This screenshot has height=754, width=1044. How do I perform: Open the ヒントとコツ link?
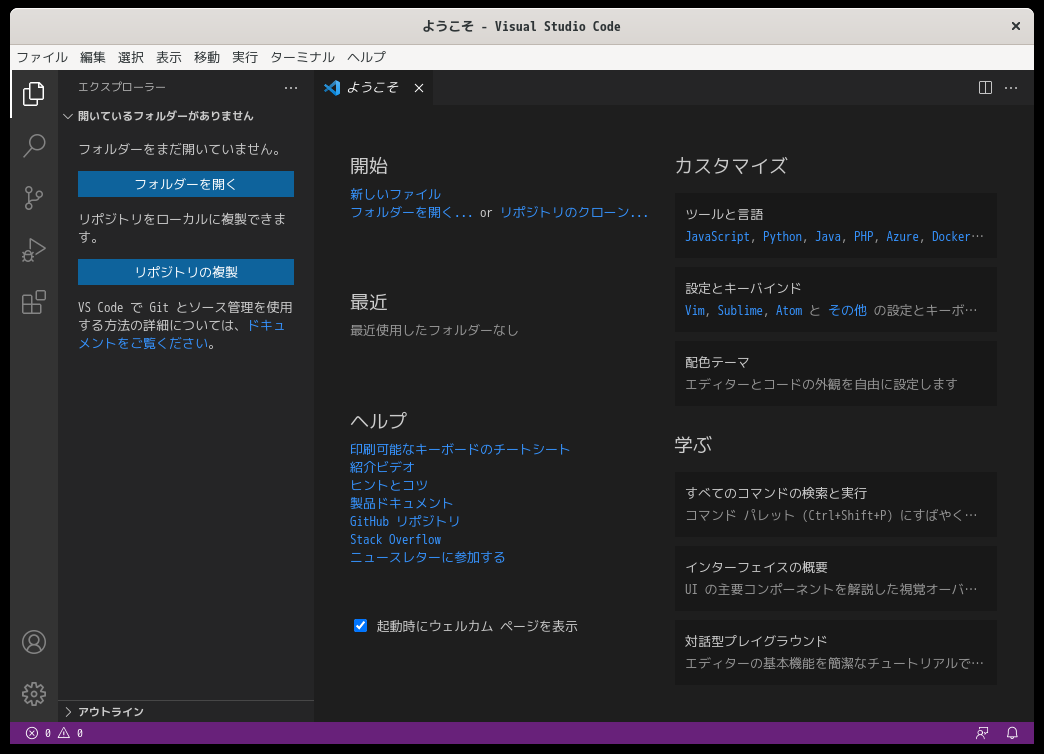[389, 486]
